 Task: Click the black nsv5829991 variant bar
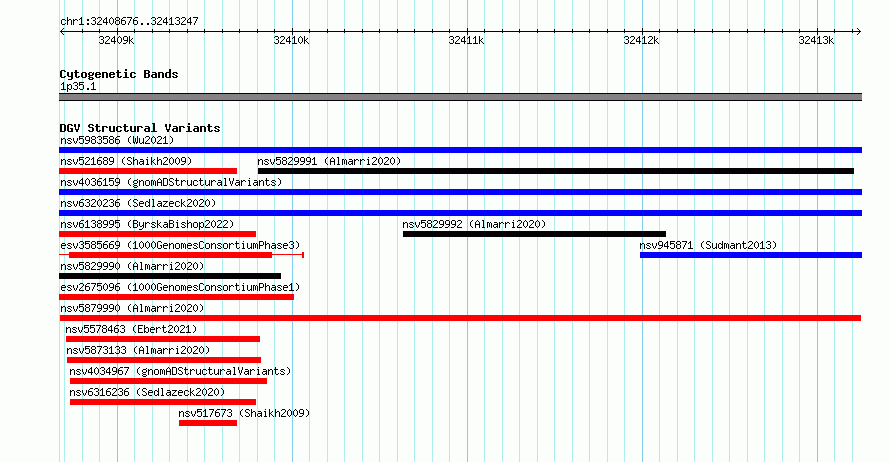pyautogui.click(x=556, y=171)
